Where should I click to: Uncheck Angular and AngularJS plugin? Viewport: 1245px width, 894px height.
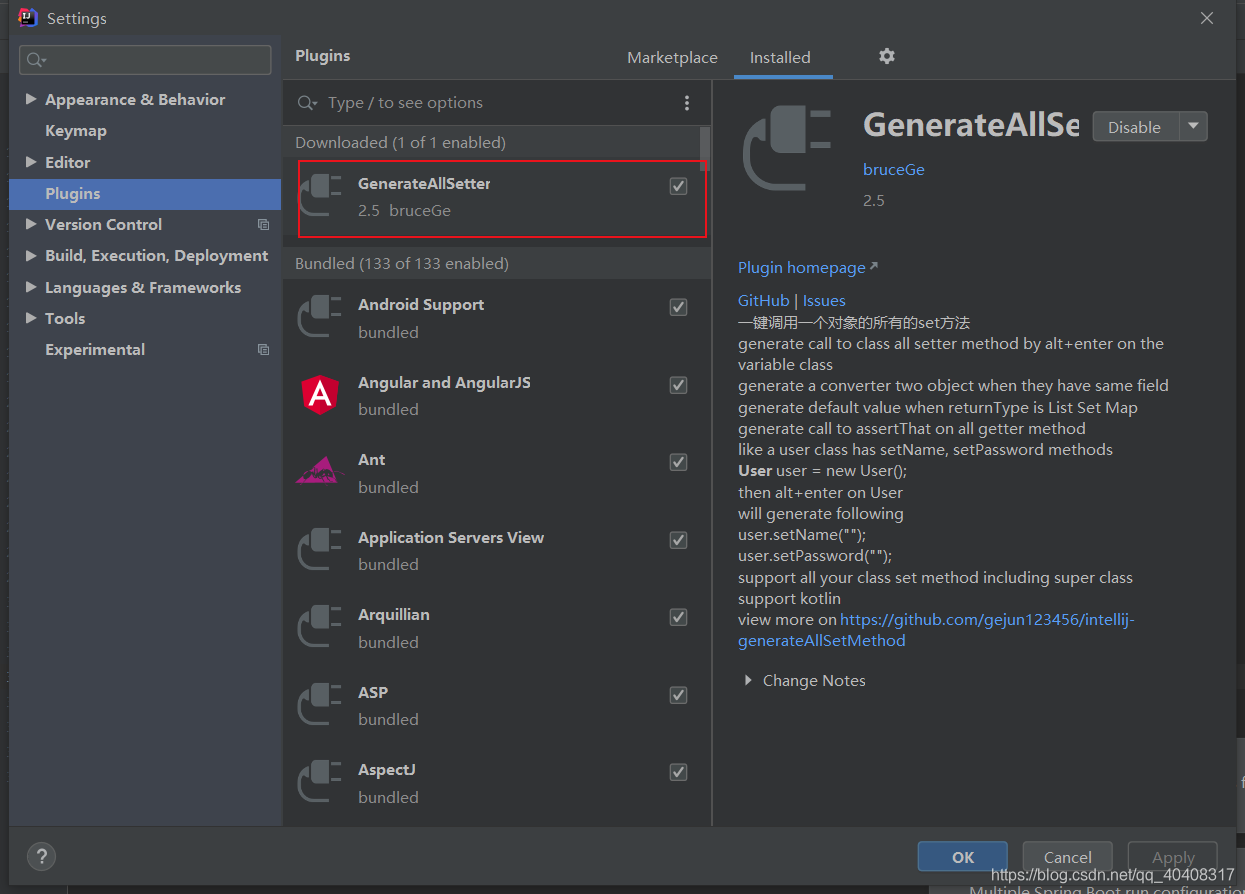tap(678, 385)
